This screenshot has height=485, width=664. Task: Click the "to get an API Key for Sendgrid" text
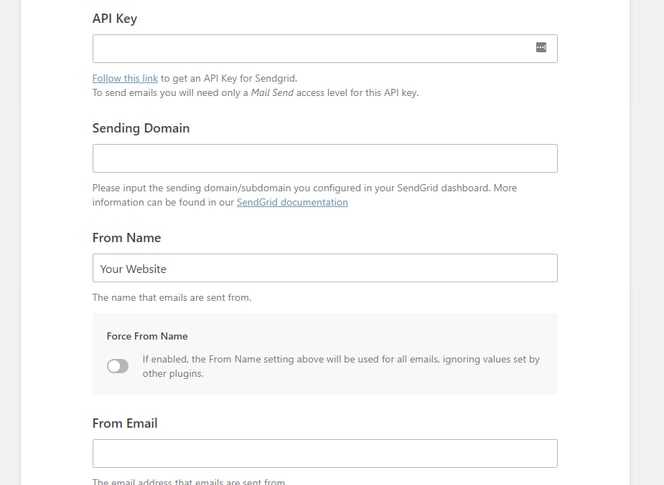pyautogui.click(x=229, y=78)
